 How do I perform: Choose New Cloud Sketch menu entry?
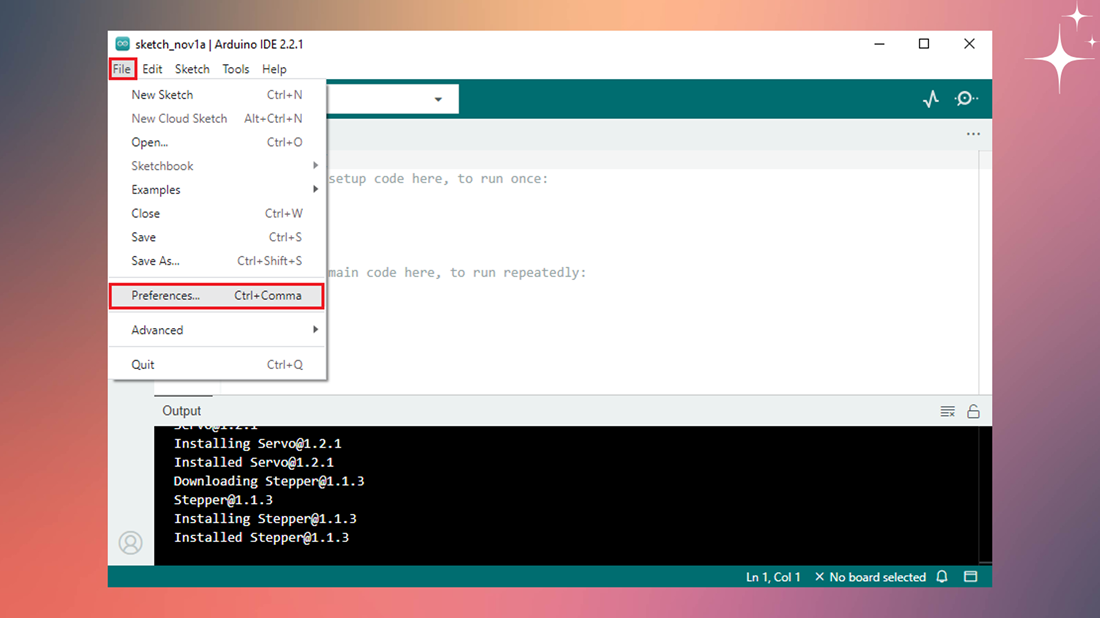[217, 119]
